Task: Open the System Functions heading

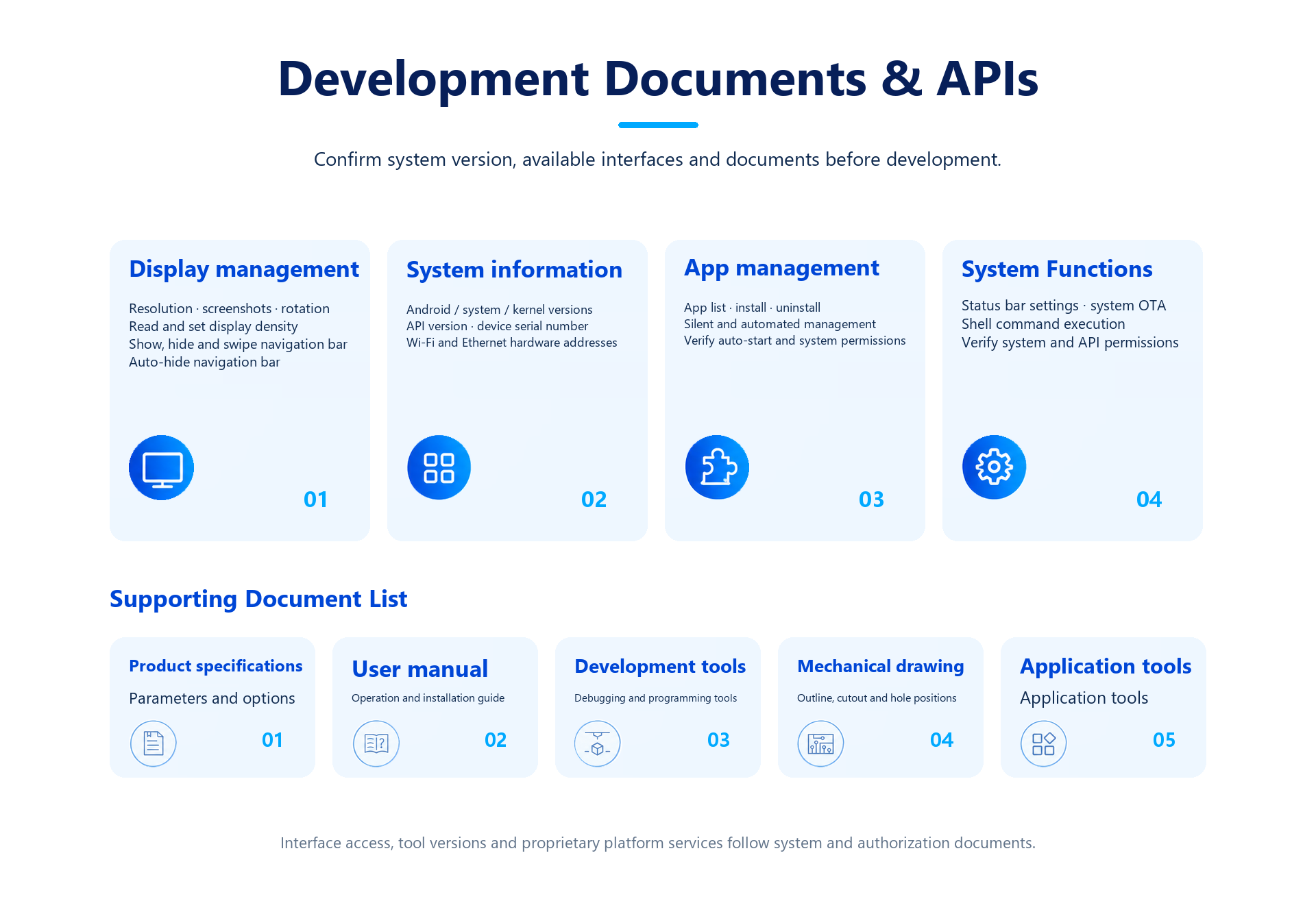Action: click(1057, 269)
